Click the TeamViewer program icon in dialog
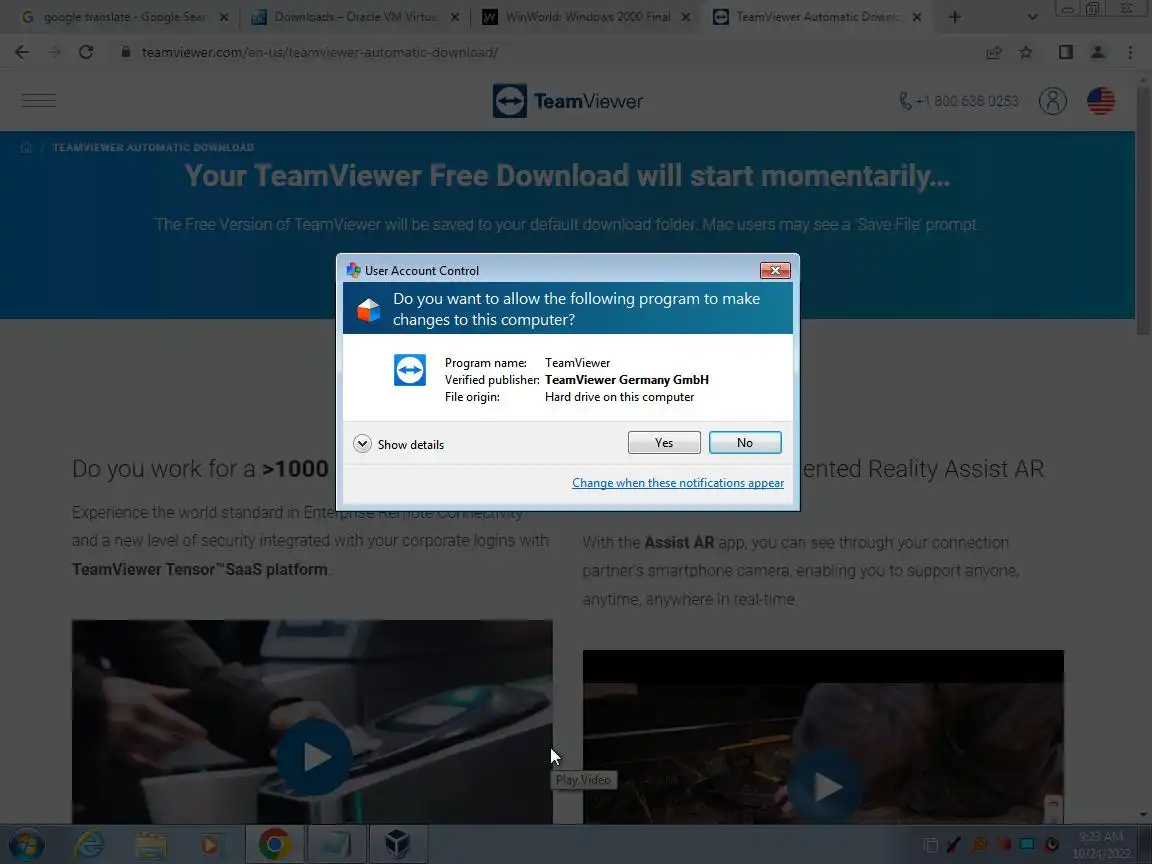This screenshot has height=864, width=1152. 409,370
